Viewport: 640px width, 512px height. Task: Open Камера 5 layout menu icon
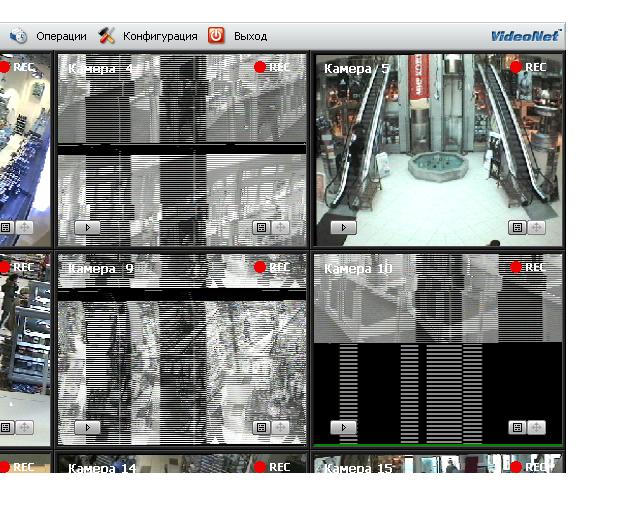518,227
